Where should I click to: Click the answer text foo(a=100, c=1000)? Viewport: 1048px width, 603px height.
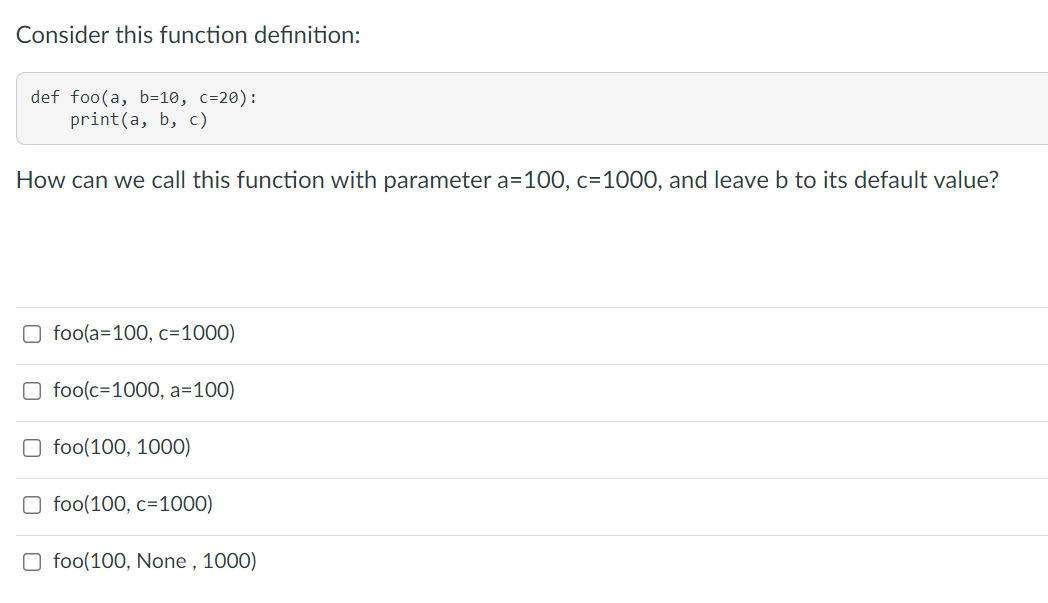(144, 333)
